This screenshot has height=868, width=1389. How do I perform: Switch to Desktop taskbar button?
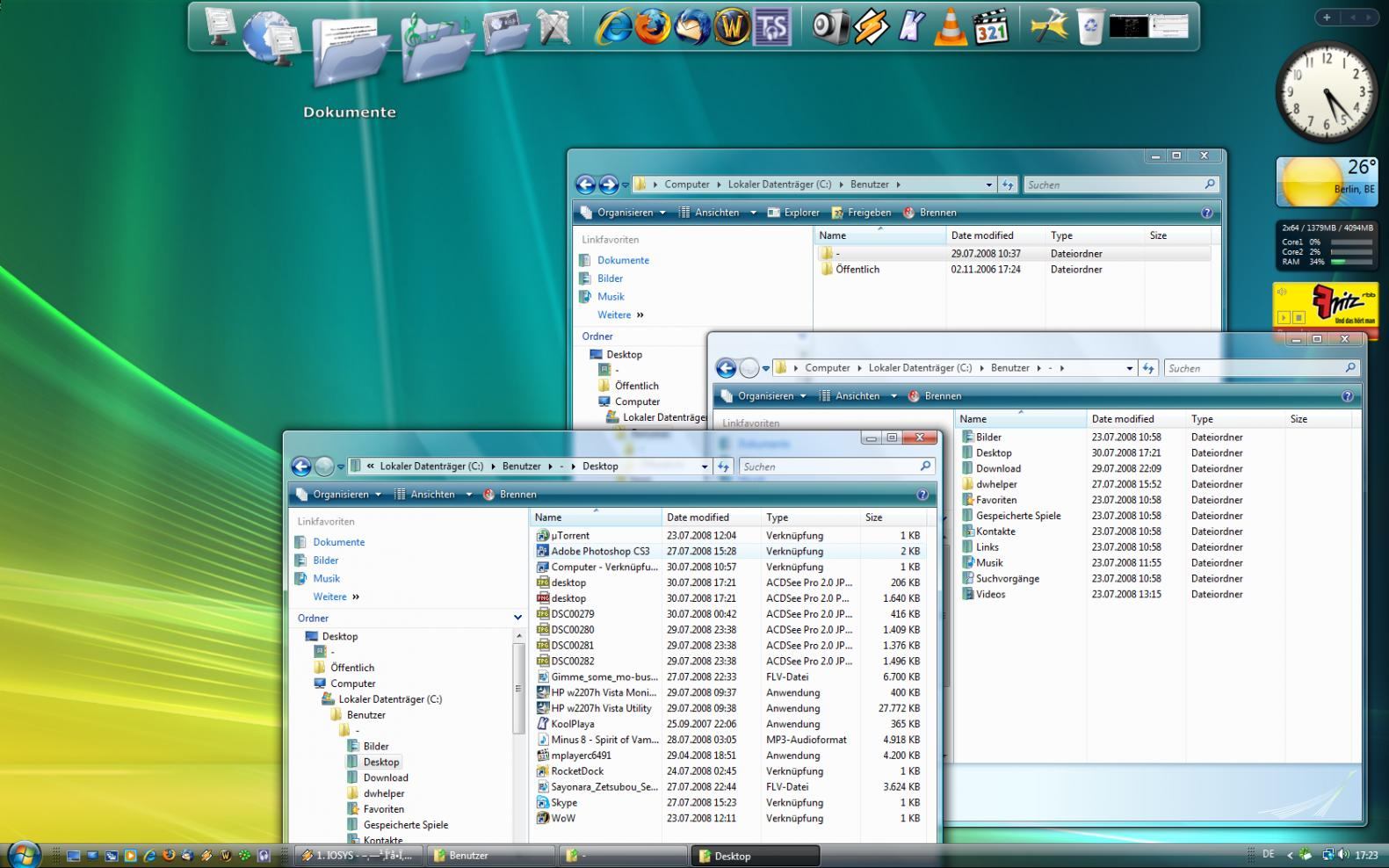[756, 855]
